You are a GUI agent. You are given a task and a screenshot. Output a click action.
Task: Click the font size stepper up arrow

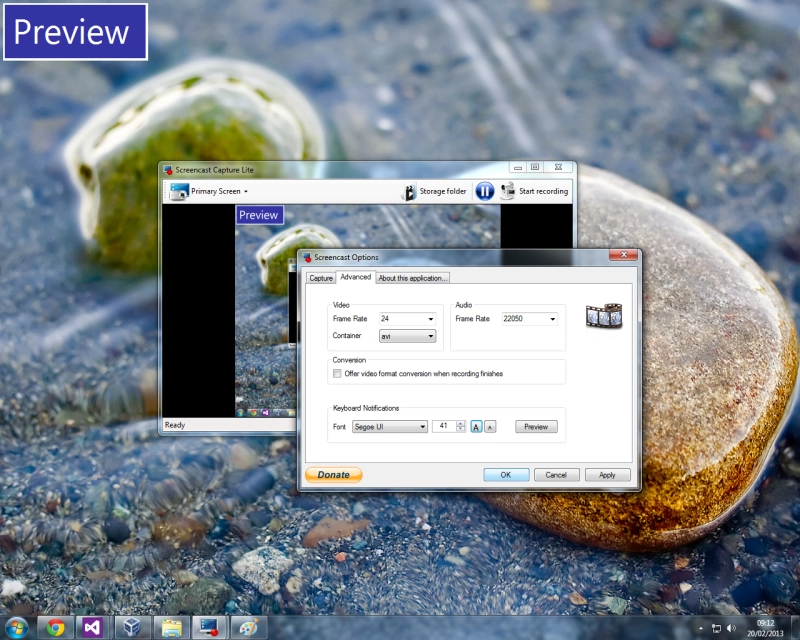pyautogui.click(x=460, y=424)
